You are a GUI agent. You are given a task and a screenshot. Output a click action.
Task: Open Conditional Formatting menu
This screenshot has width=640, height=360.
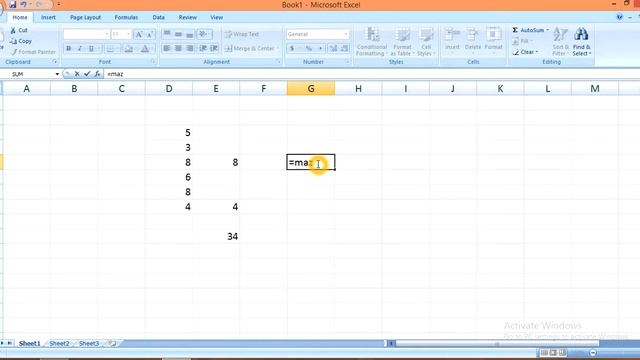point(371,42)
